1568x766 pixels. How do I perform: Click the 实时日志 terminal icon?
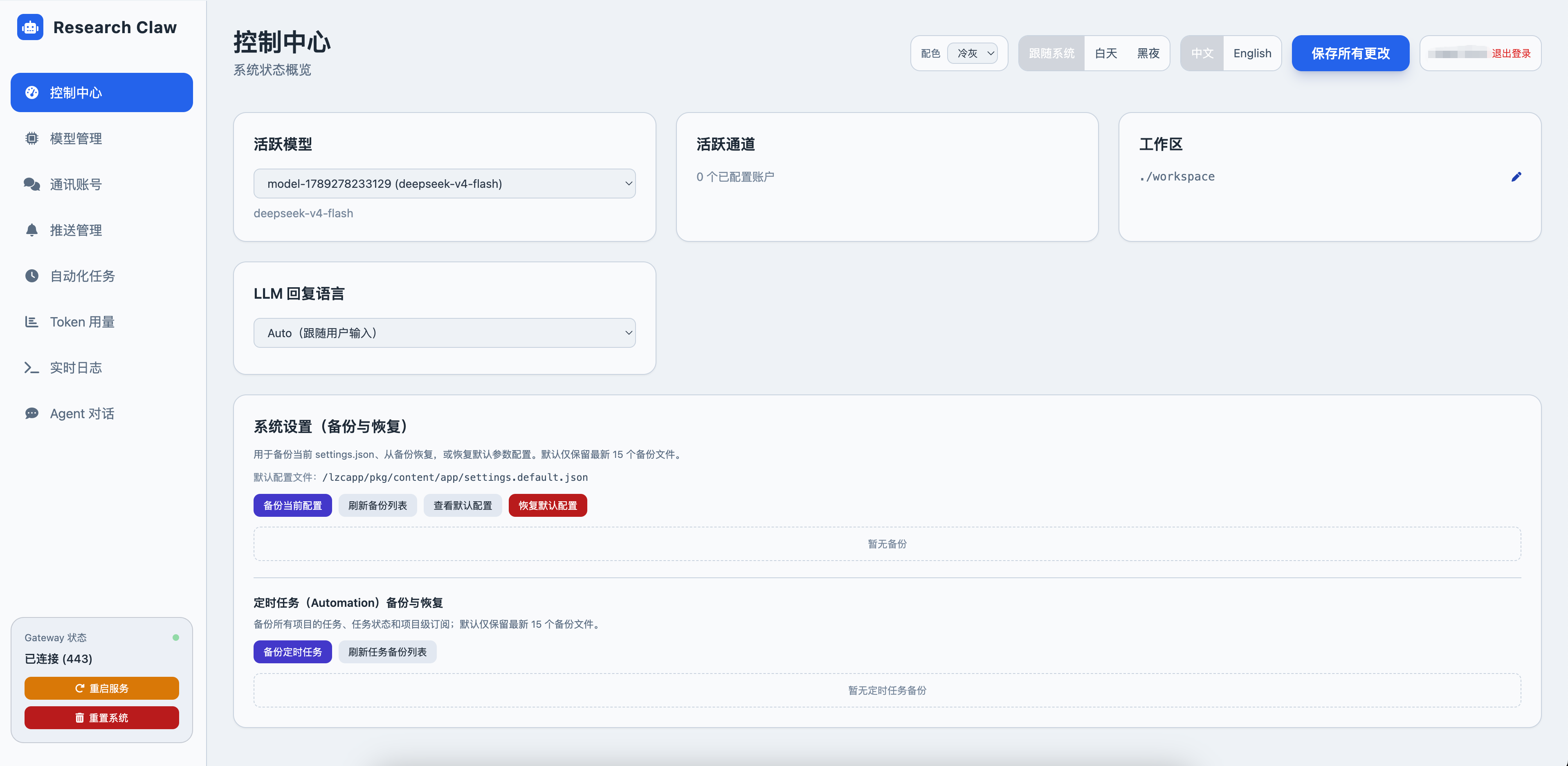click(x=31, y=368)
